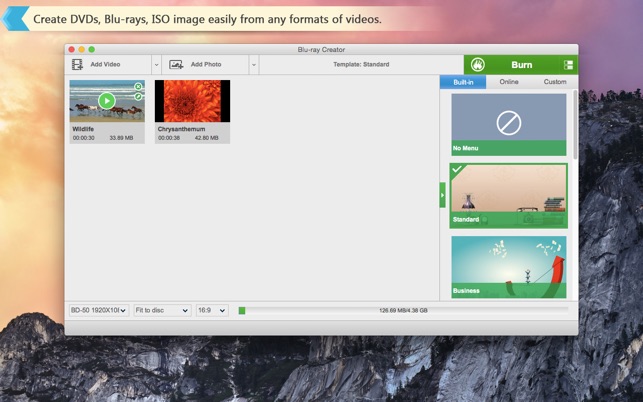Screen dimensions: 643x402
Task: Select the Business menu template
Action: [x=508, y=267]
